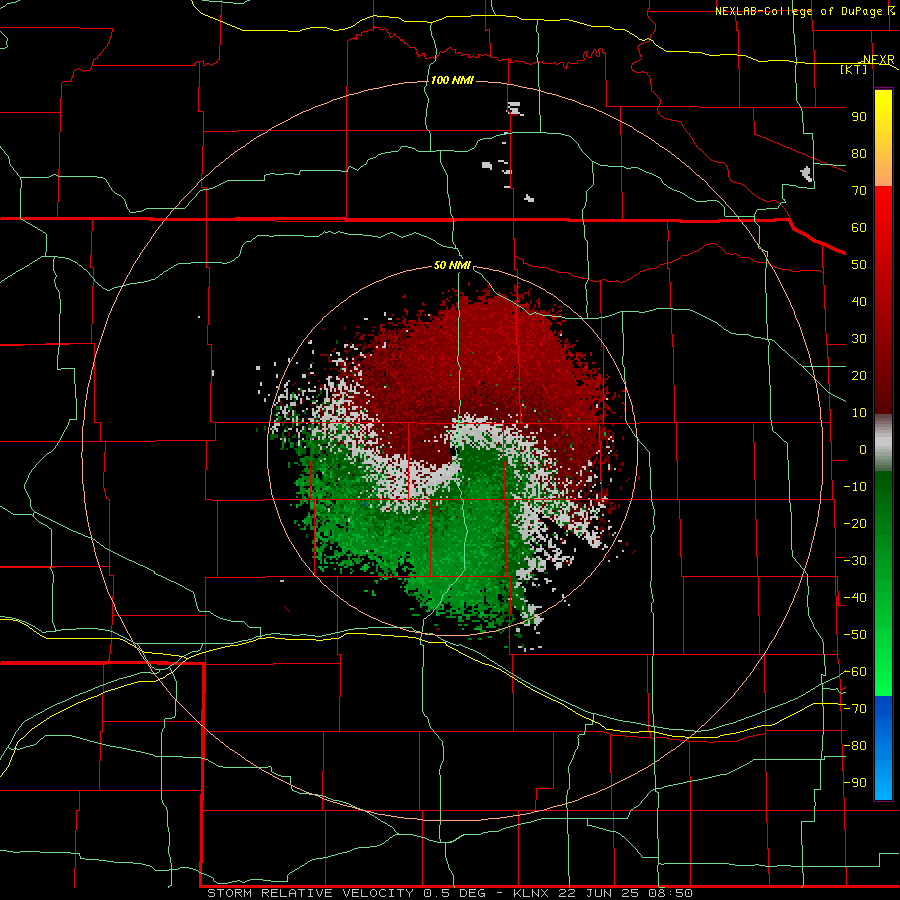
Task: Click the 60 value on the color scale
Action: pyautogui.click(x=859, y=227)
